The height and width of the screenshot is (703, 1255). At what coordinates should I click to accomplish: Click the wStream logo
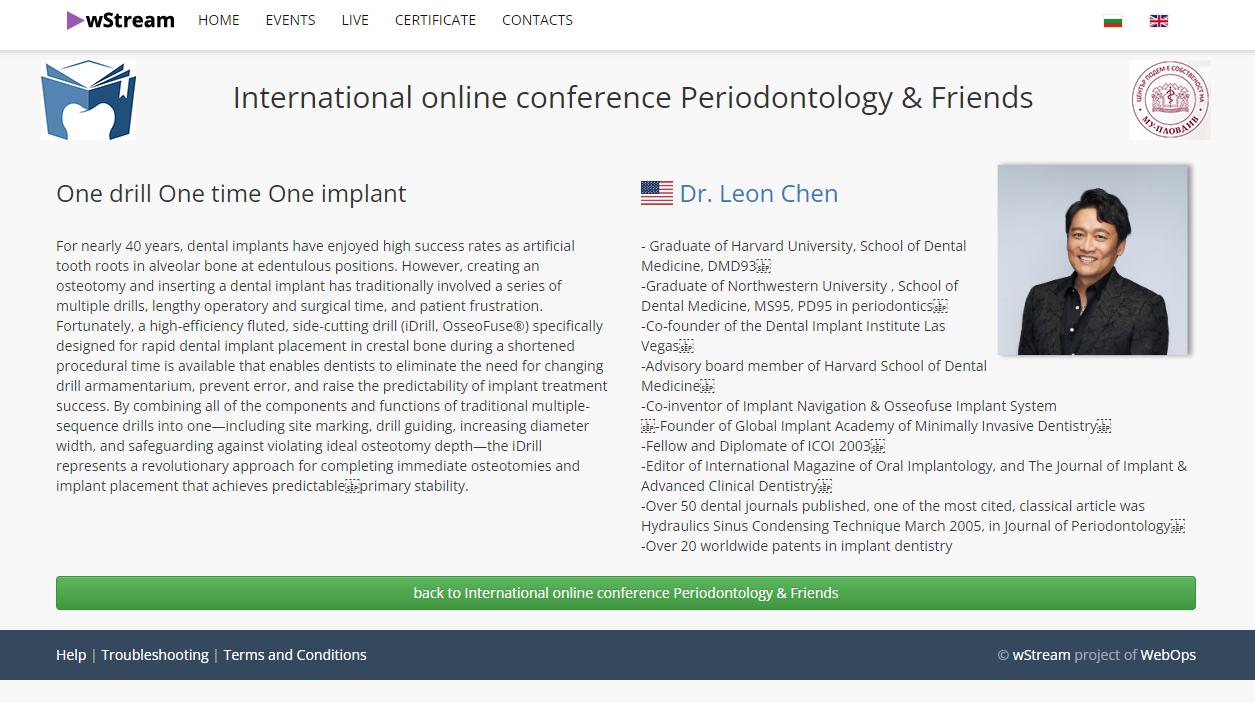pyautogui.click(x=121, y=20)
